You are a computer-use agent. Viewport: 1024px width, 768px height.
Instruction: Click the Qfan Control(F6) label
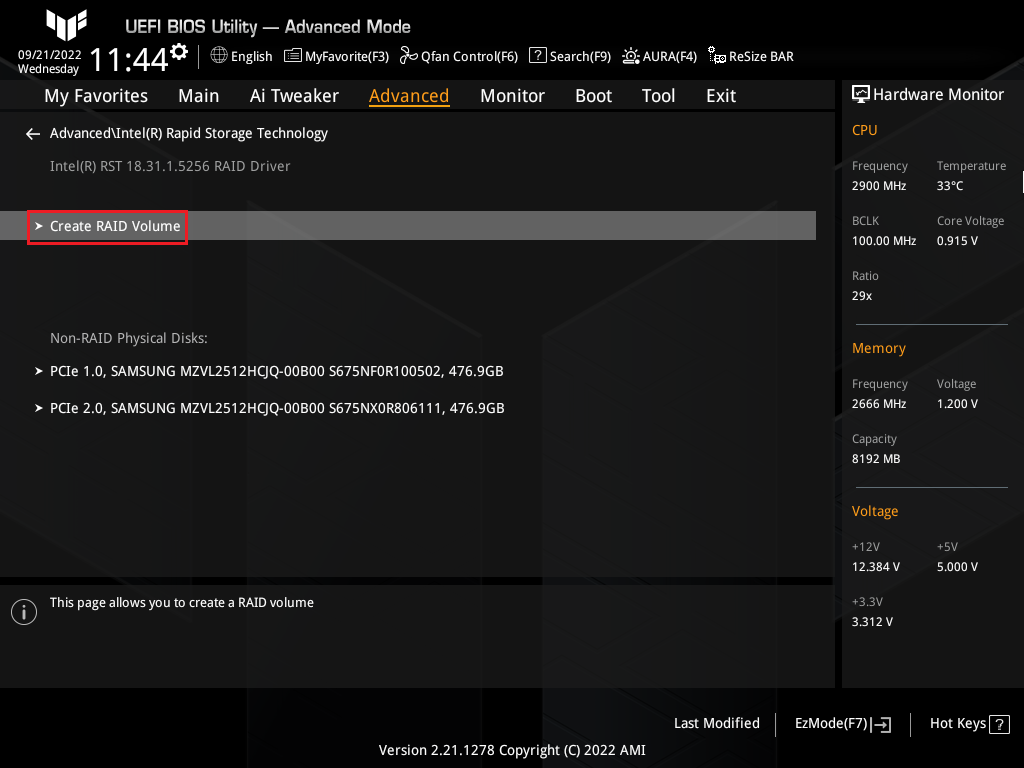click(x=469, y=57)
